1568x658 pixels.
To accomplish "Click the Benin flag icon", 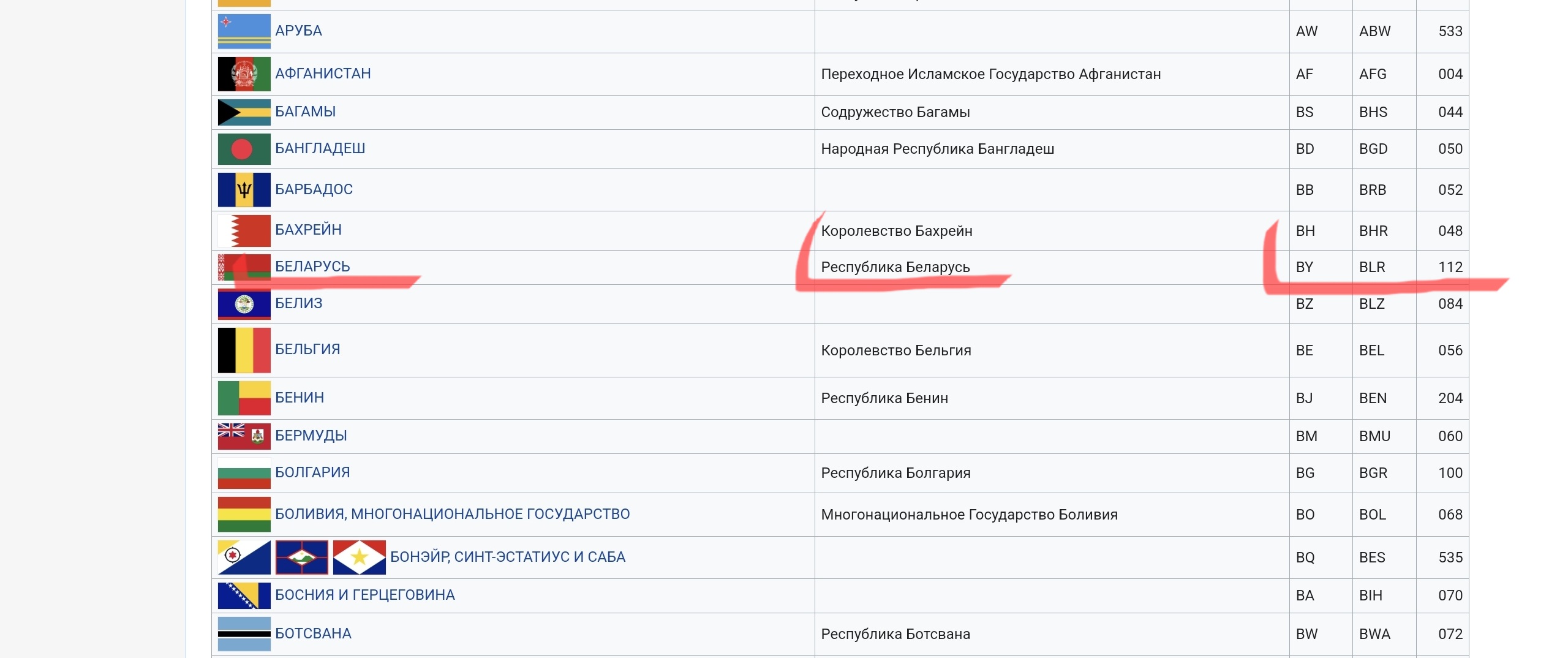I will point(244,398).
